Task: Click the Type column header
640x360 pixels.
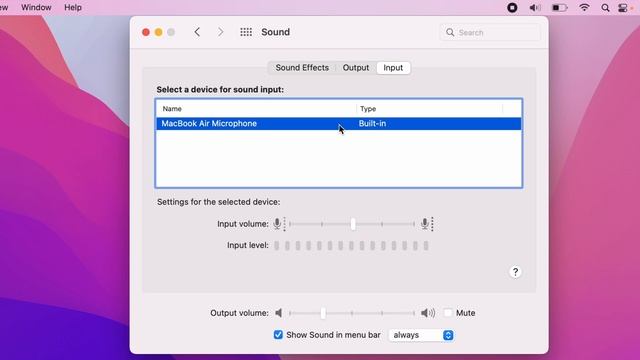Action: click(x=430, y=109)
